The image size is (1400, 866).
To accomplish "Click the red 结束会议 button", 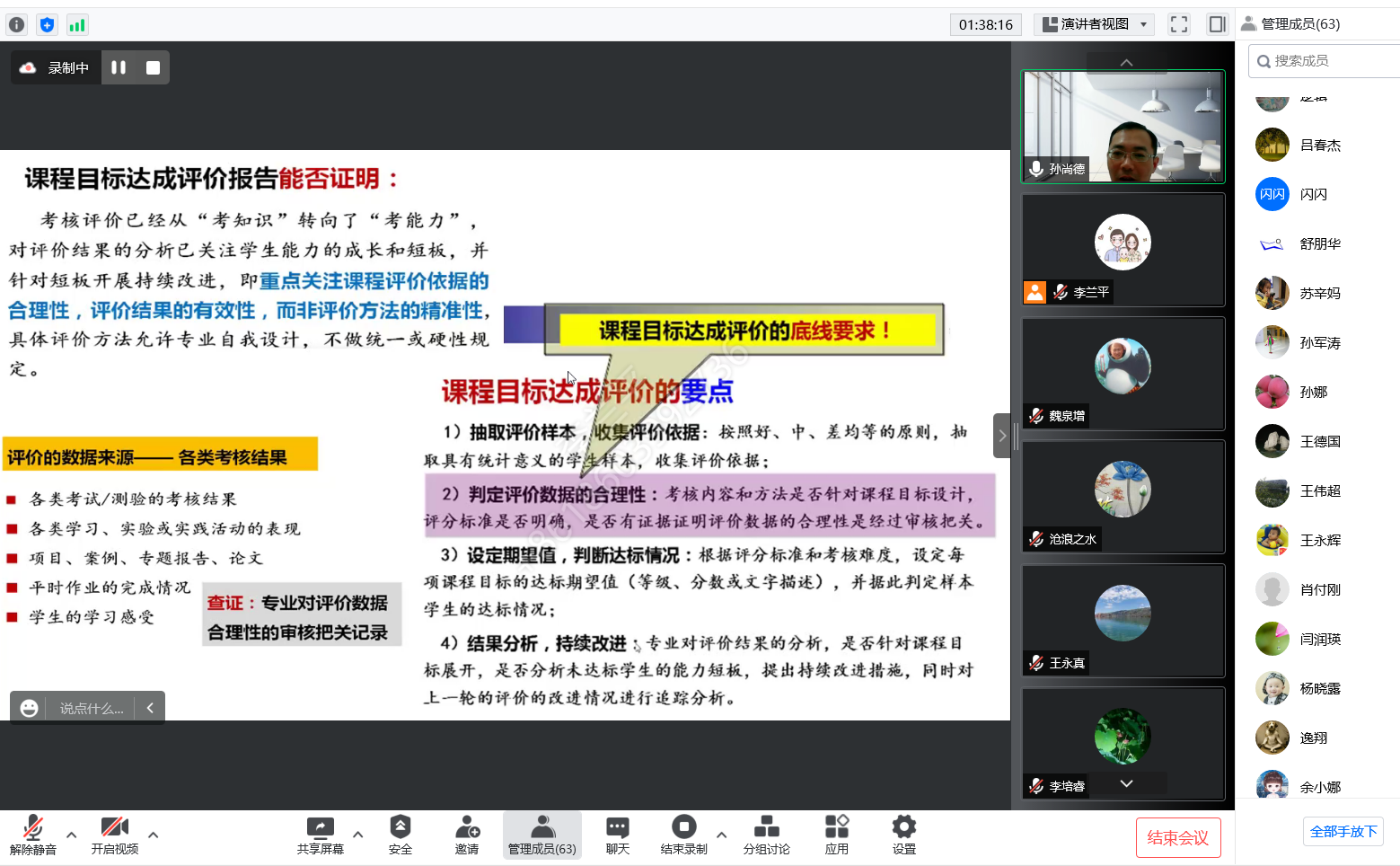I will pos(1177,837).
